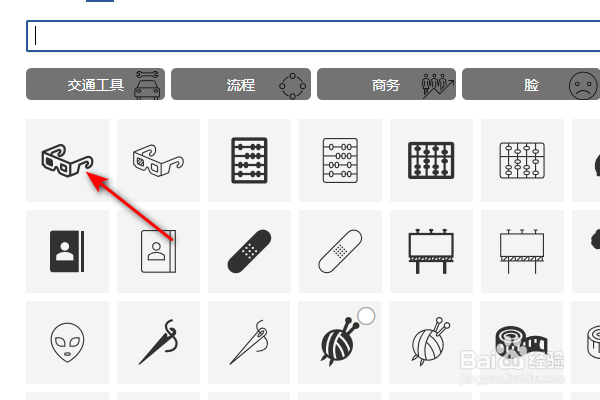The width and height of the screenshot is (600, 400).
Task: Switch to the 商务 icon category
Action: click(x=386, y=84)
